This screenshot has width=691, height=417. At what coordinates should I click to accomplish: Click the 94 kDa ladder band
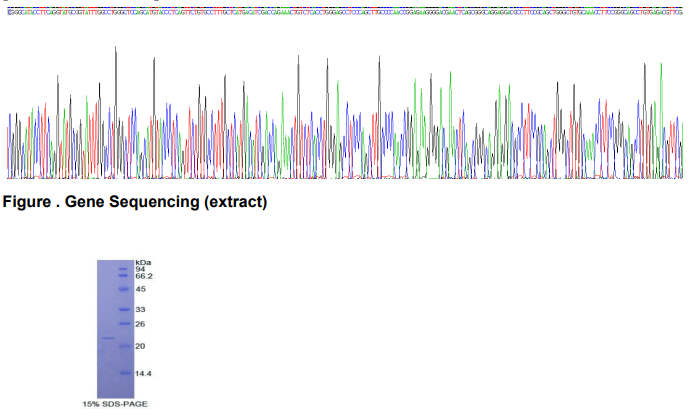click(124, 269)
